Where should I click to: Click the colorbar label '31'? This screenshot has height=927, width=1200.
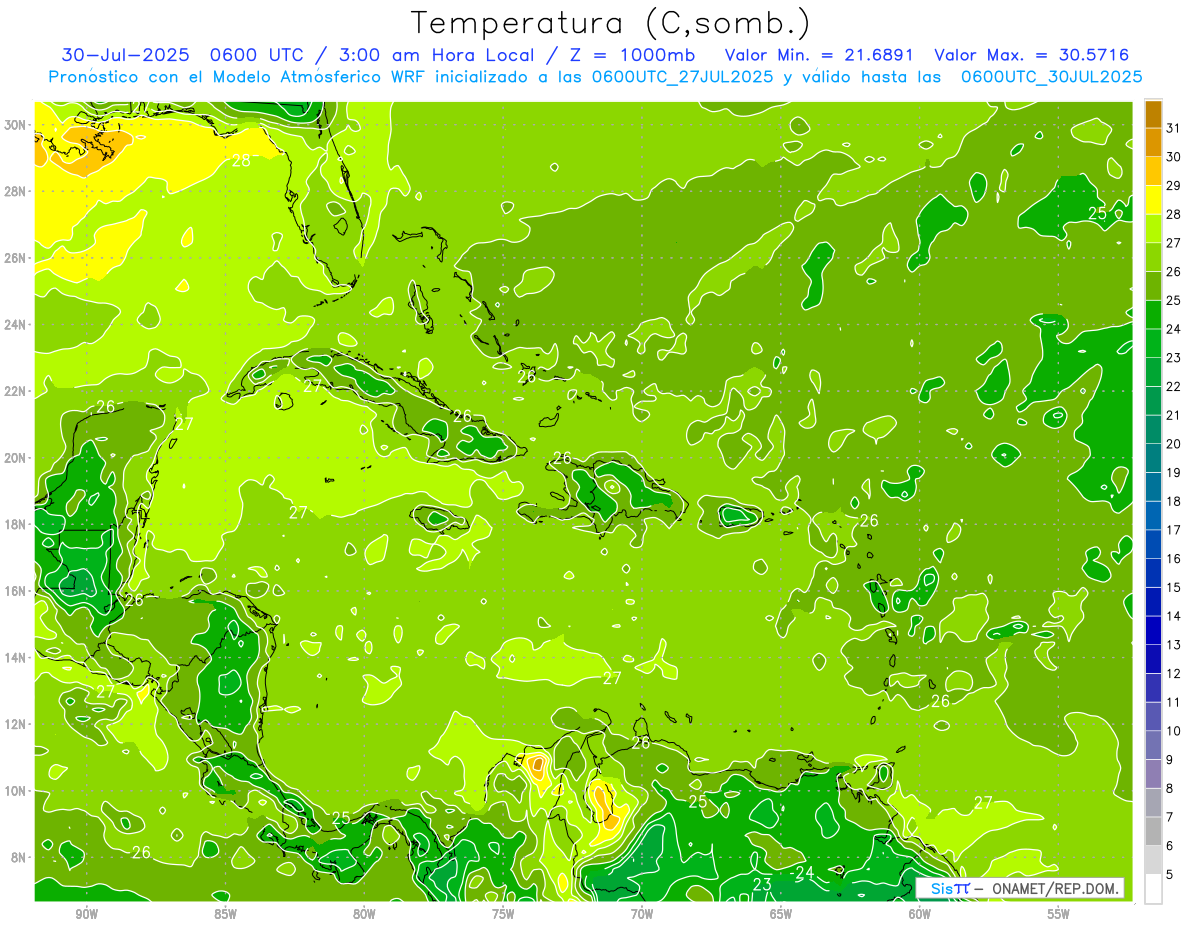[1173, 127]
